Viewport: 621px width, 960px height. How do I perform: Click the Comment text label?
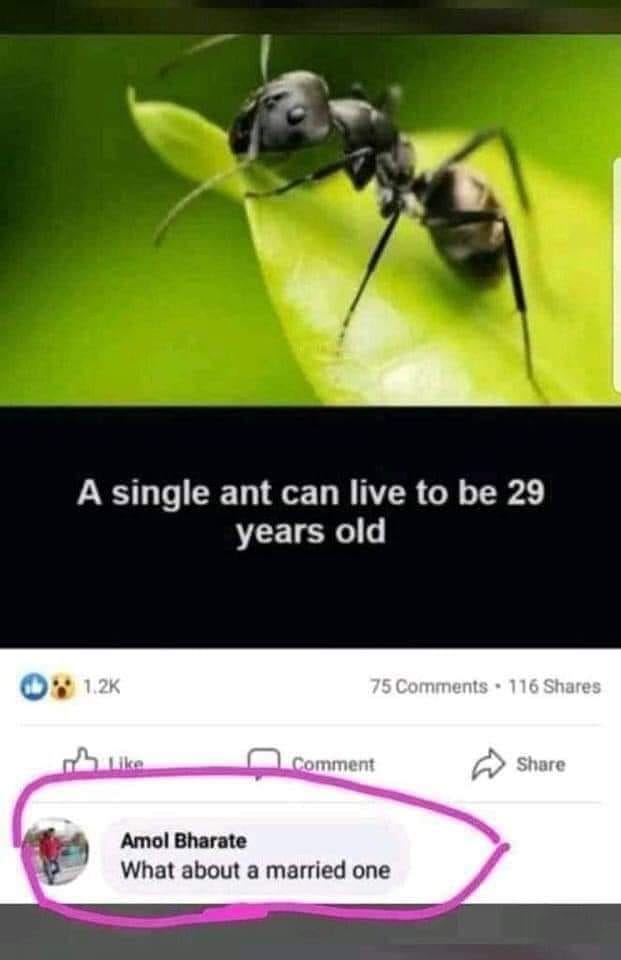point(333,764)
